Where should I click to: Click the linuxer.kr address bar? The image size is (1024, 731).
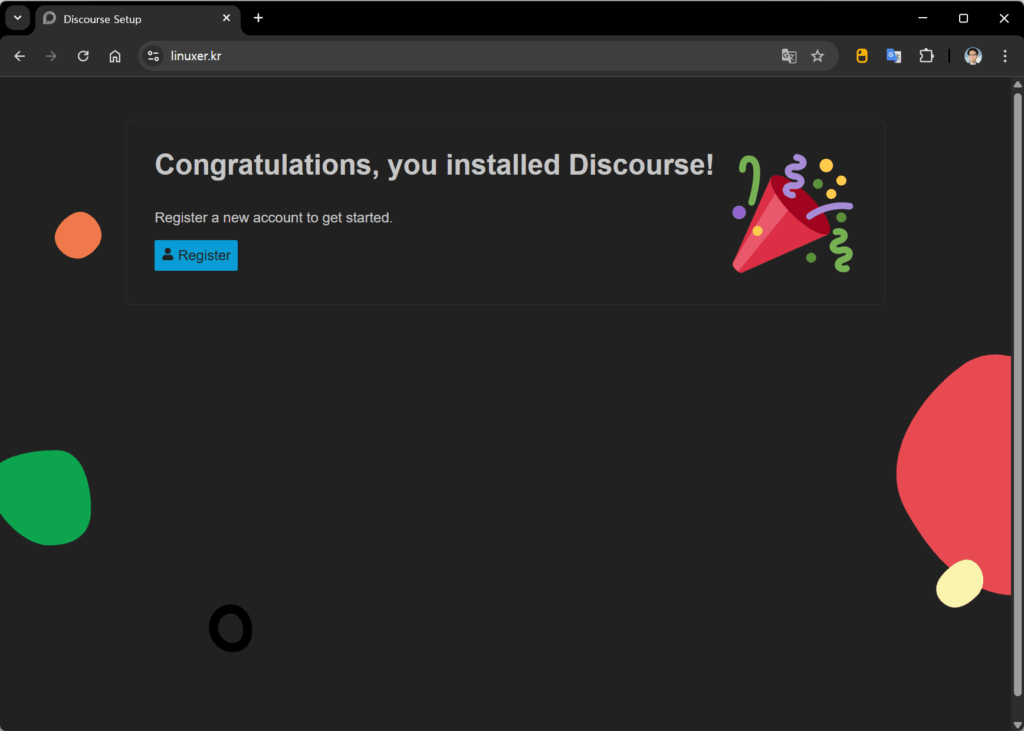[450, 56]
